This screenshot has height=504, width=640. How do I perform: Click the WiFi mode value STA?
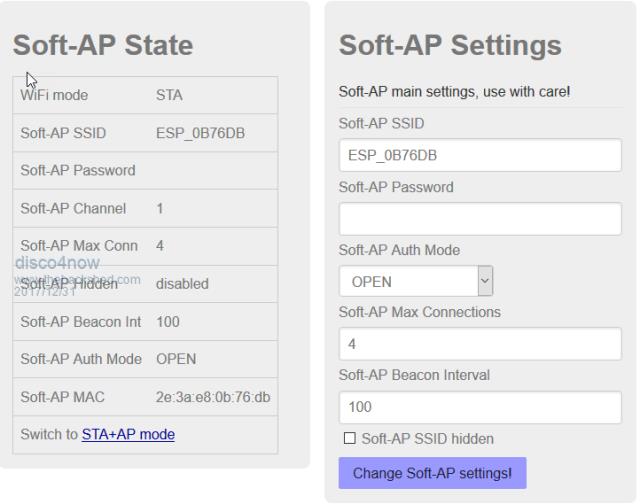point(169,96)
